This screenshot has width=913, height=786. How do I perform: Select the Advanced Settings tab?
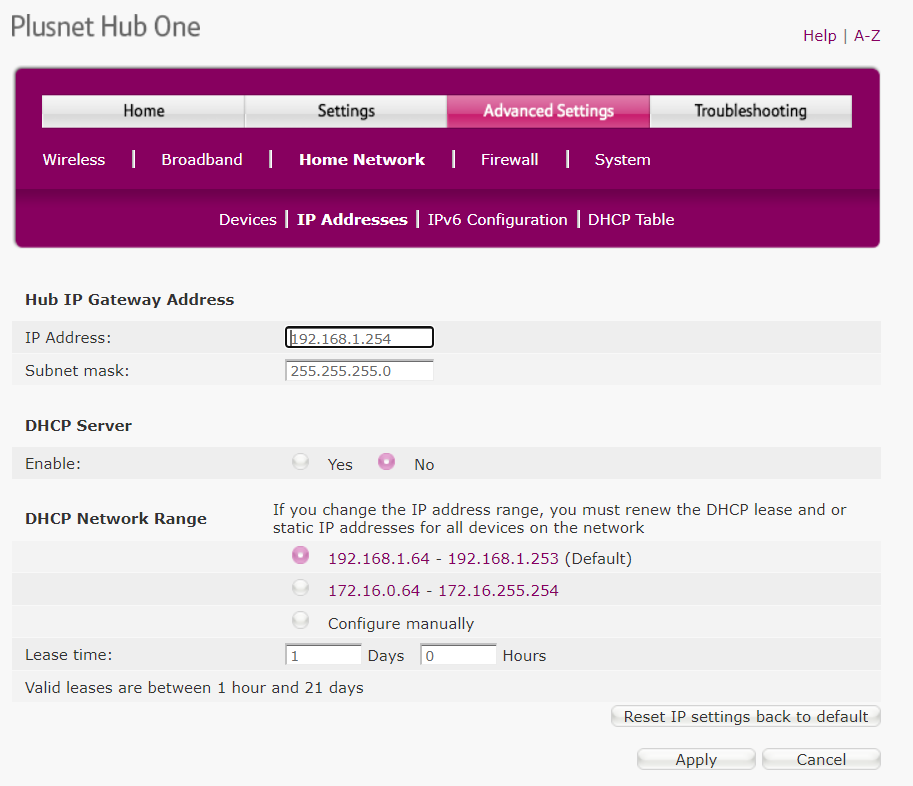tap(548, 111)
